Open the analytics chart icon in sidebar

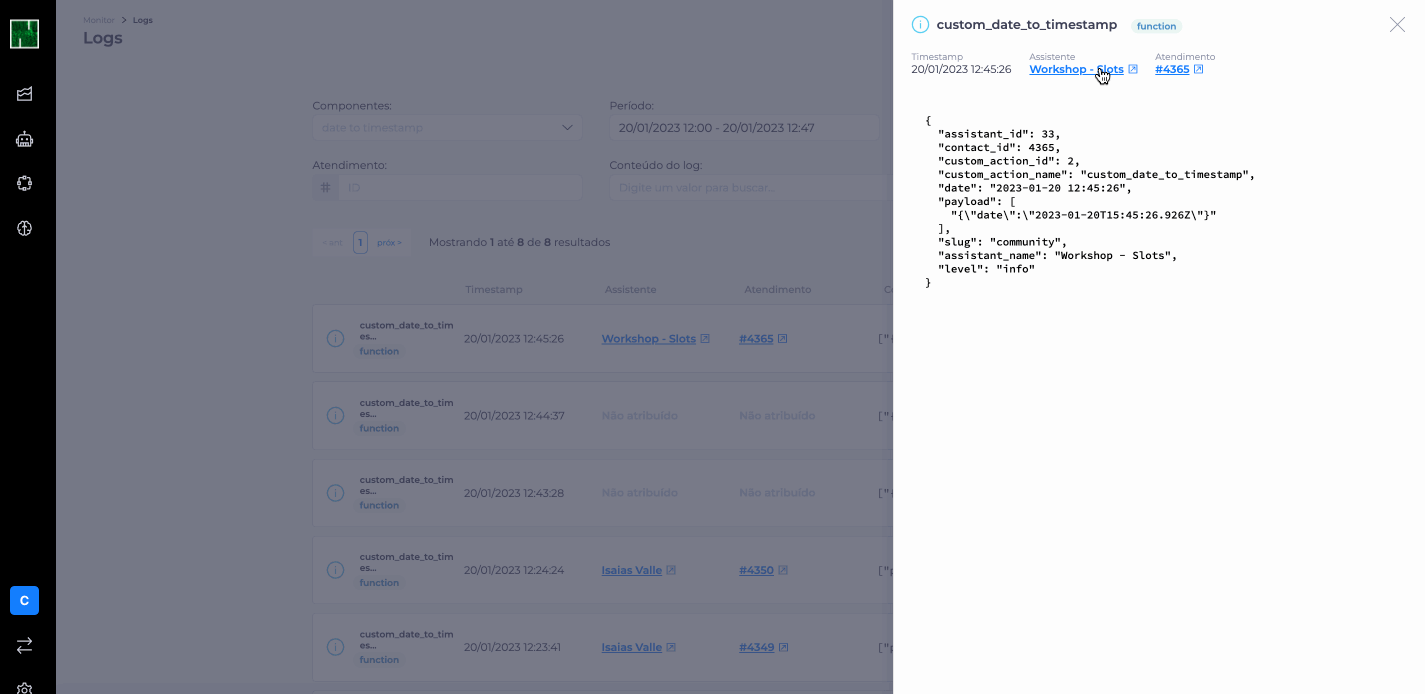click(25, 94)
